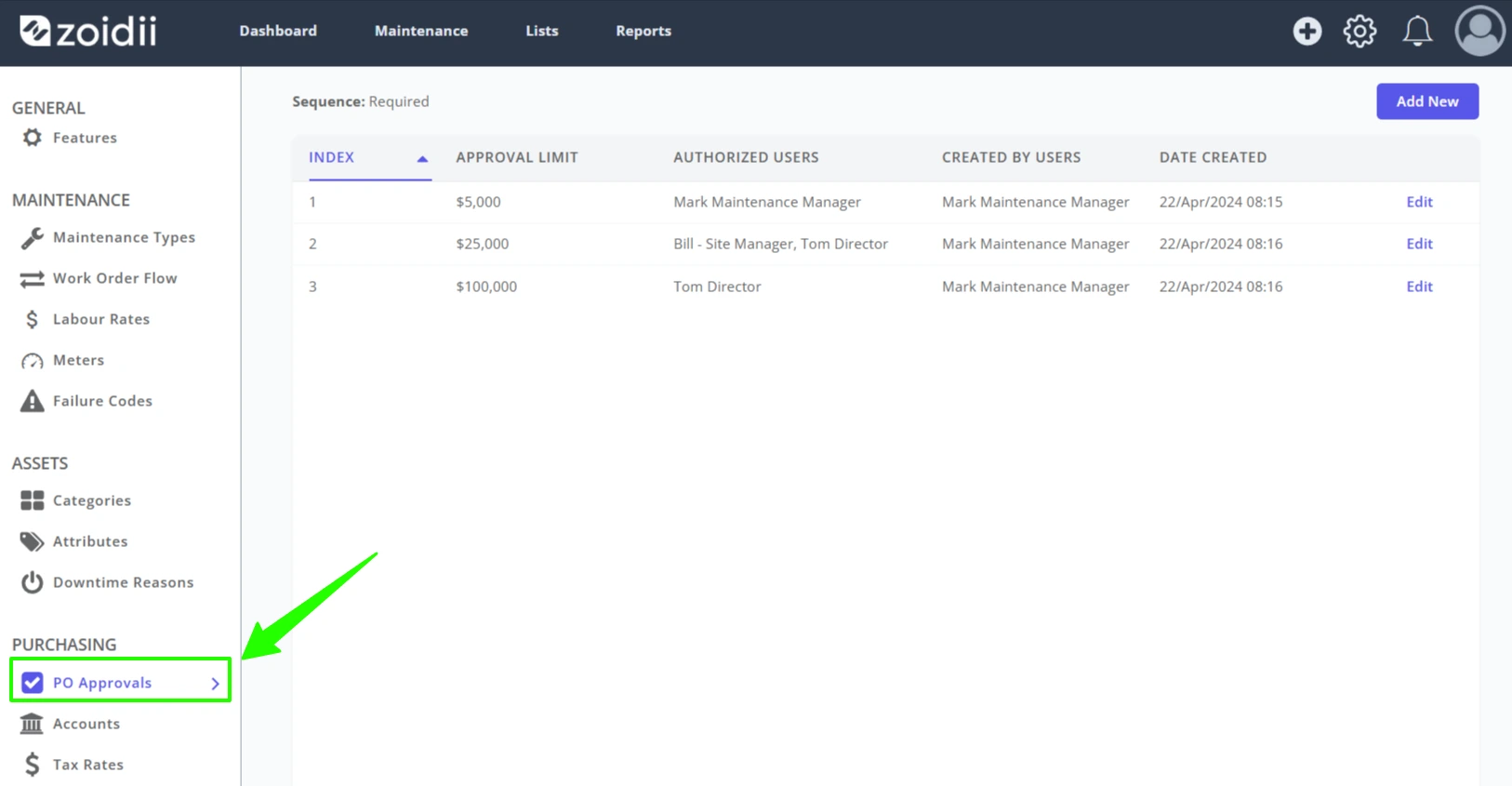This screenshot has height=786, width=1512.
Task: Open Failure Codes settings
Action: pyautogui.click(x=102, y=401)
